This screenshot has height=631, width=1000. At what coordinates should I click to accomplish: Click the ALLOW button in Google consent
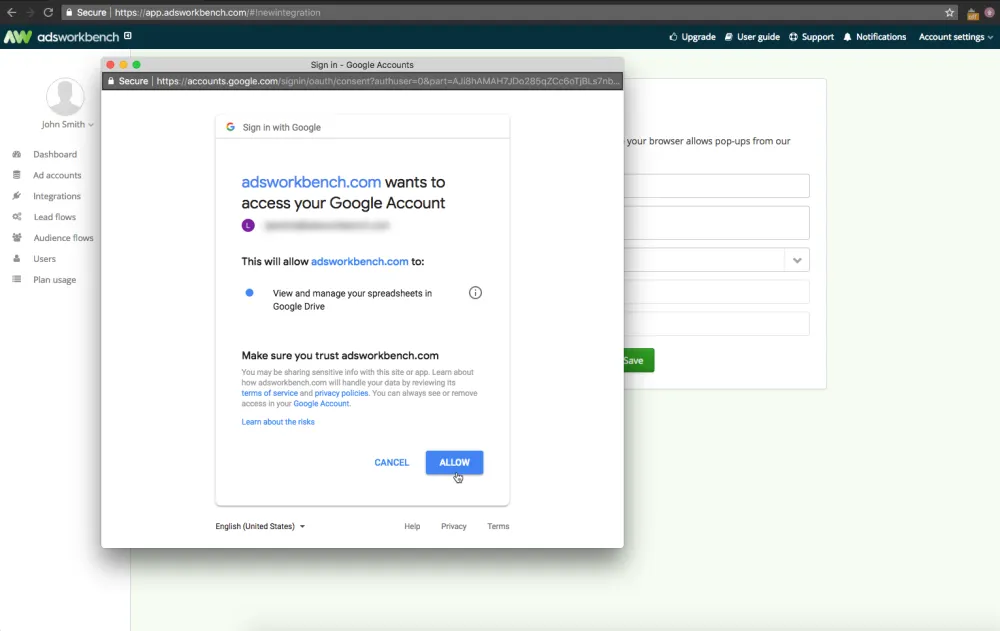click(454, 463)
